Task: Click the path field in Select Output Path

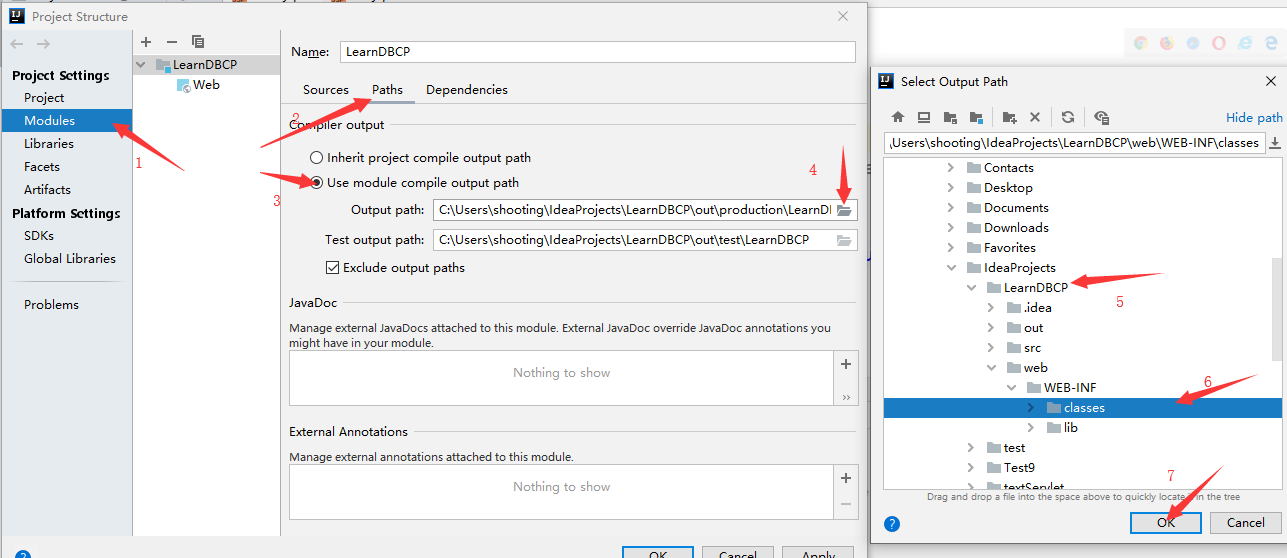Action: click(1076, 143)
